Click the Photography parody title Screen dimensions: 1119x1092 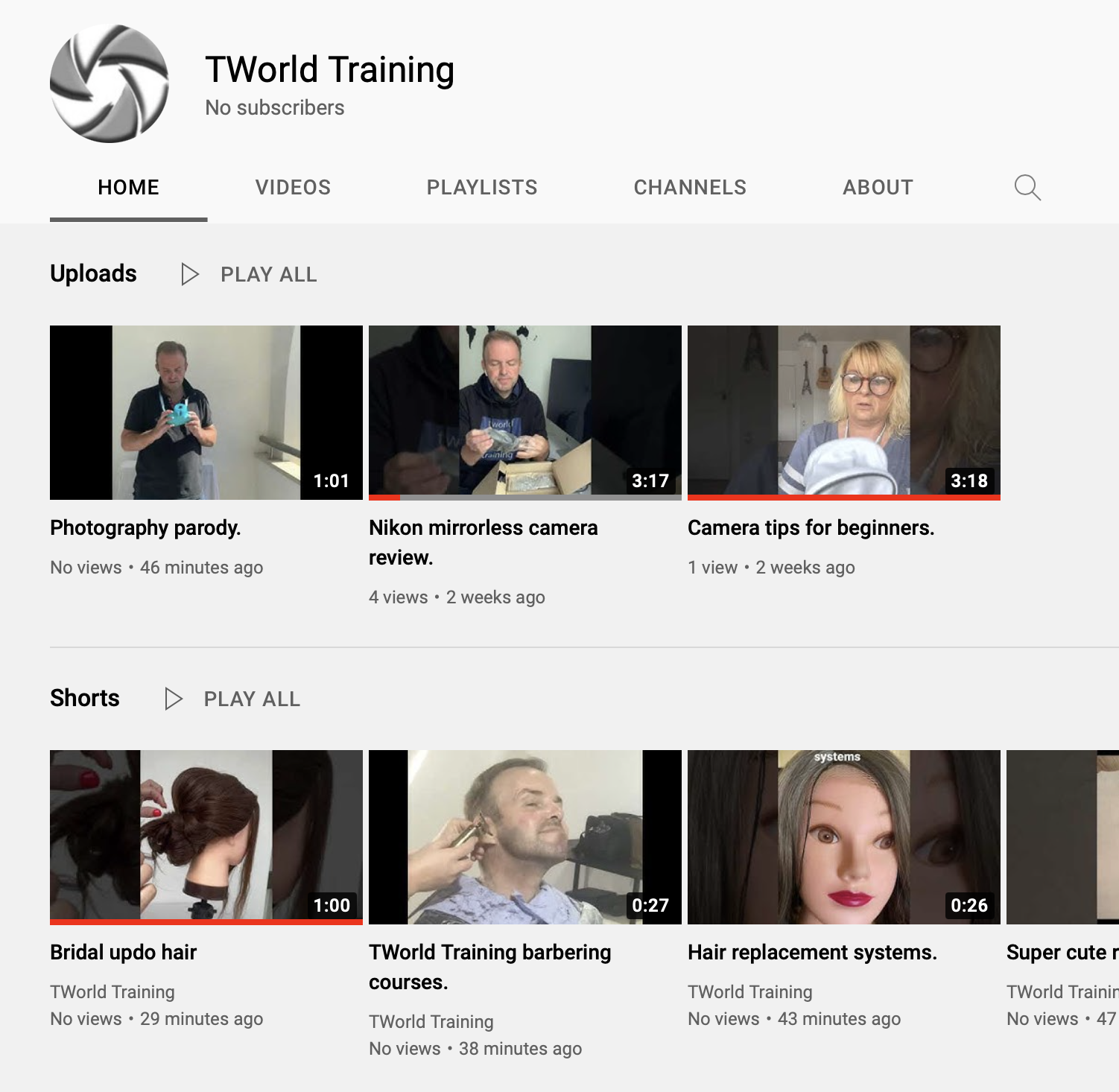click(x=145, y=528)
